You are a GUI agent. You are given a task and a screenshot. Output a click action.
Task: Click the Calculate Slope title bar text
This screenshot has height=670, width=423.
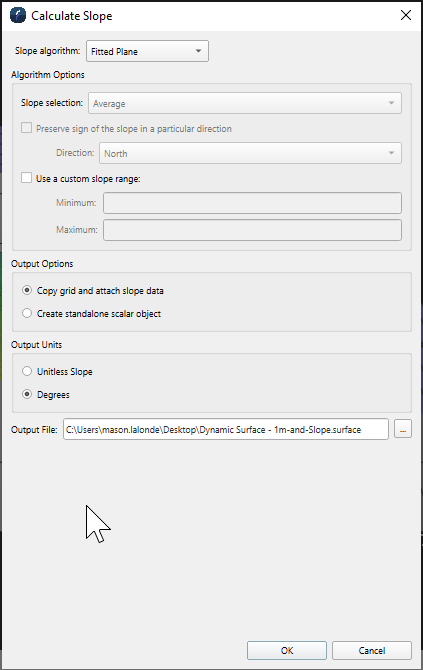[x=72, y=16]
